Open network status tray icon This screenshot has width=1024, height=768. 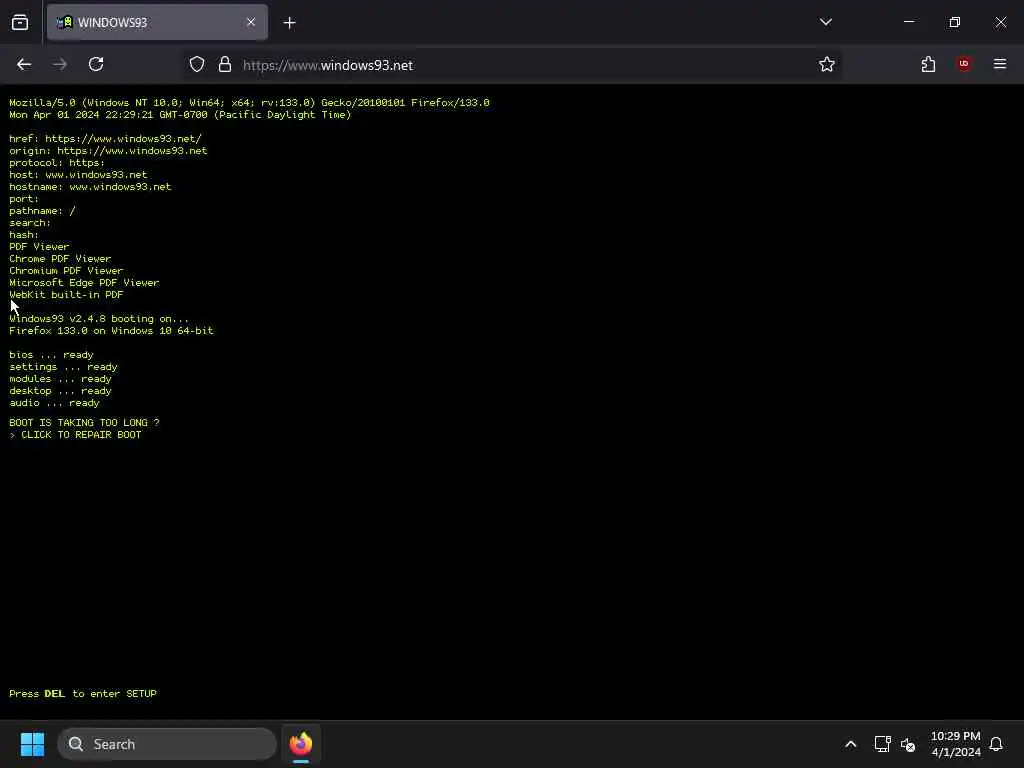pyautogui.click(x=882, y=744)
